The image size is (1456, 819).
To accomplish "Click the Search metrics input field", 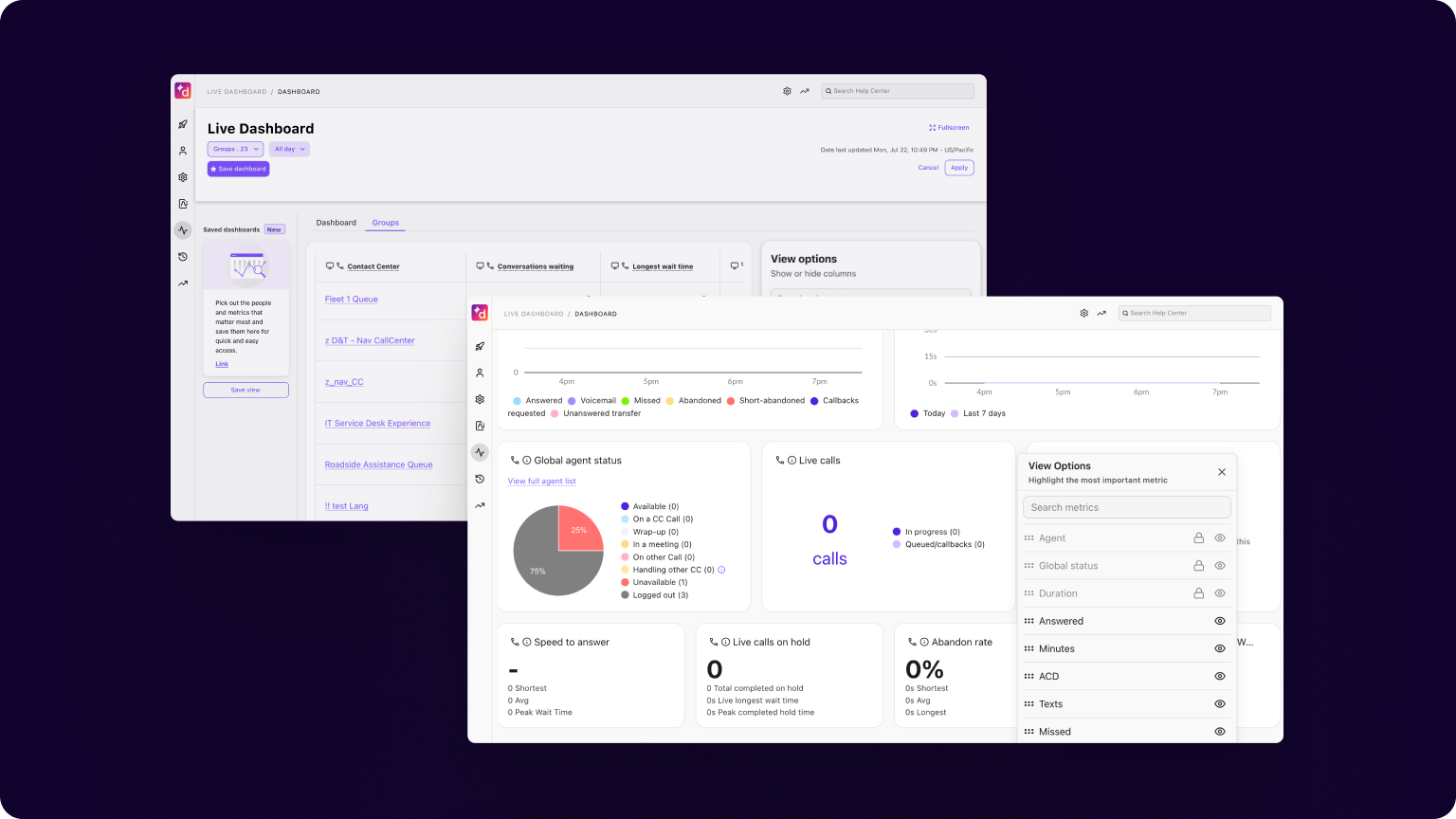I will click(x=1126, y=507).
